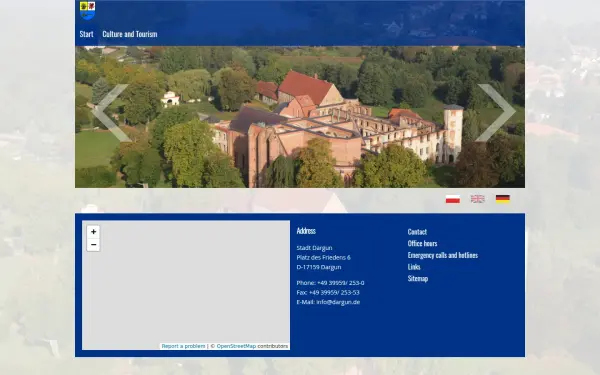The height and width of the screenshot is (375, 600).
Task: Open the Contact page link
Action: click(x=417, y=232)
